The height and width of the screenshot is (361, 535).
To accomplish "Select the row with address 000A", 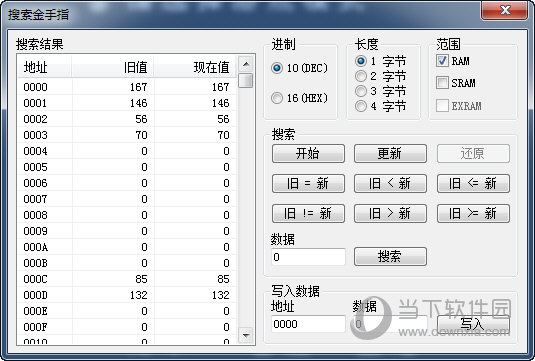I will pos(127,247).
